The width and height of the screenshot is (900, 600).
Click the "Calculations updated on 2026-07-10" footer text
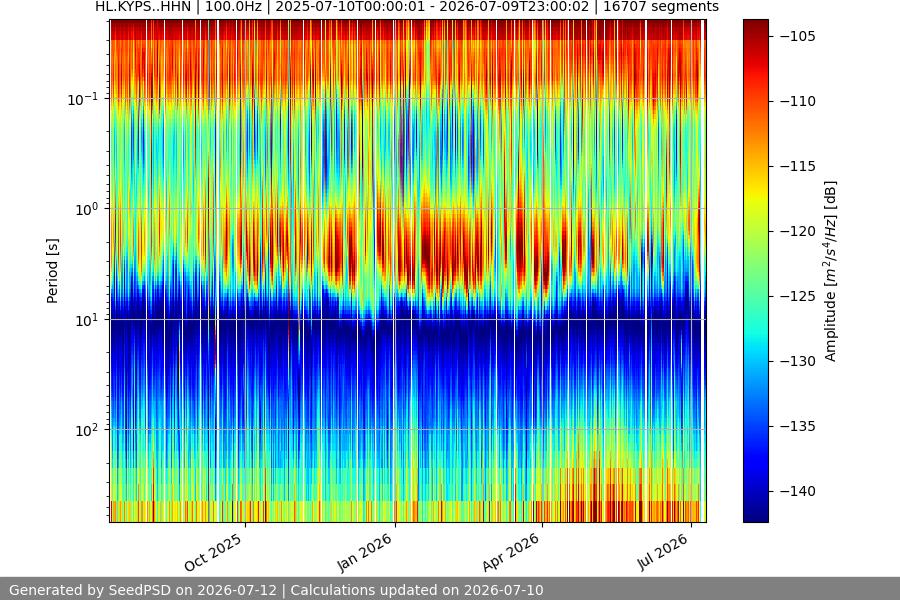(417, 590)
